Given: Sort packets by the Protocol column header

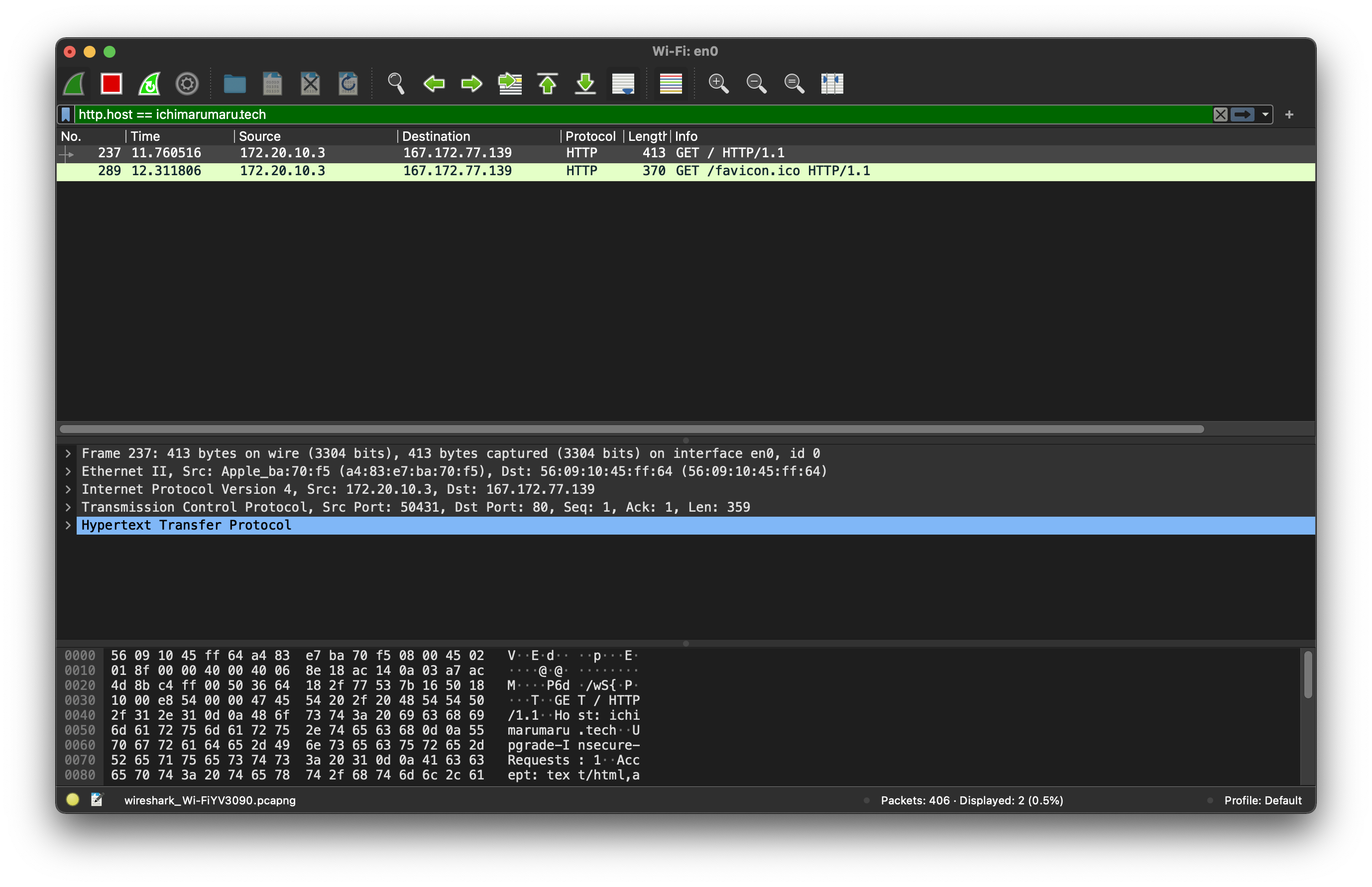Looking at the screenshot, I should click(590, 136).
